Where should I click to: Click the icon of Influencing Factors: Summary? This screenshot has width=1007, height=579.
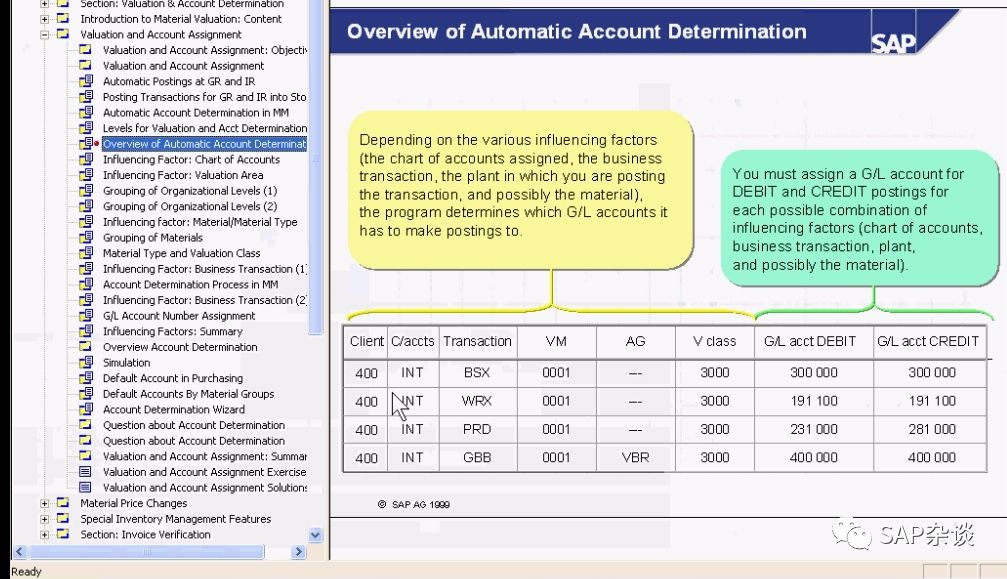tap(85, 331)
